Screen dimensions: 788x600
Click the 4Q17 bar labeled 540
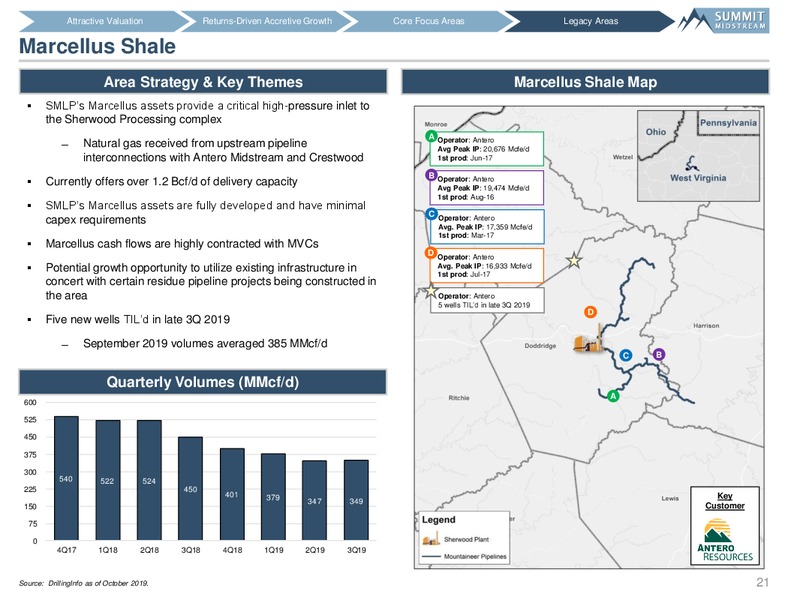coord(66,478)
